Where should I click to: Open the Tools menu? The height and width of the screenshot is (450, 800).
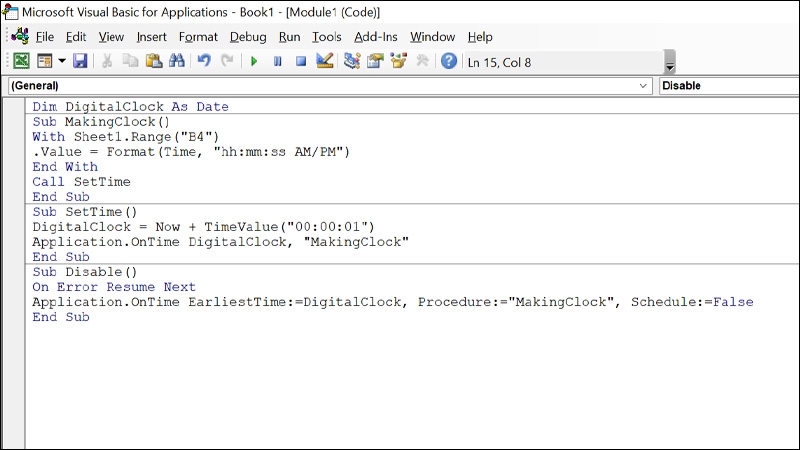click(x=326, y=37)
